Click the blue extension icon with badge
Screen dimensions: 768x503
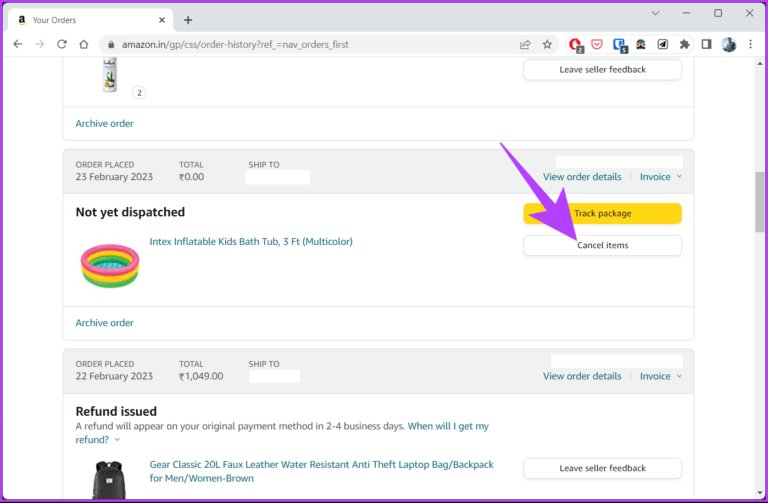pyautogui.click(x=619, y=45)
